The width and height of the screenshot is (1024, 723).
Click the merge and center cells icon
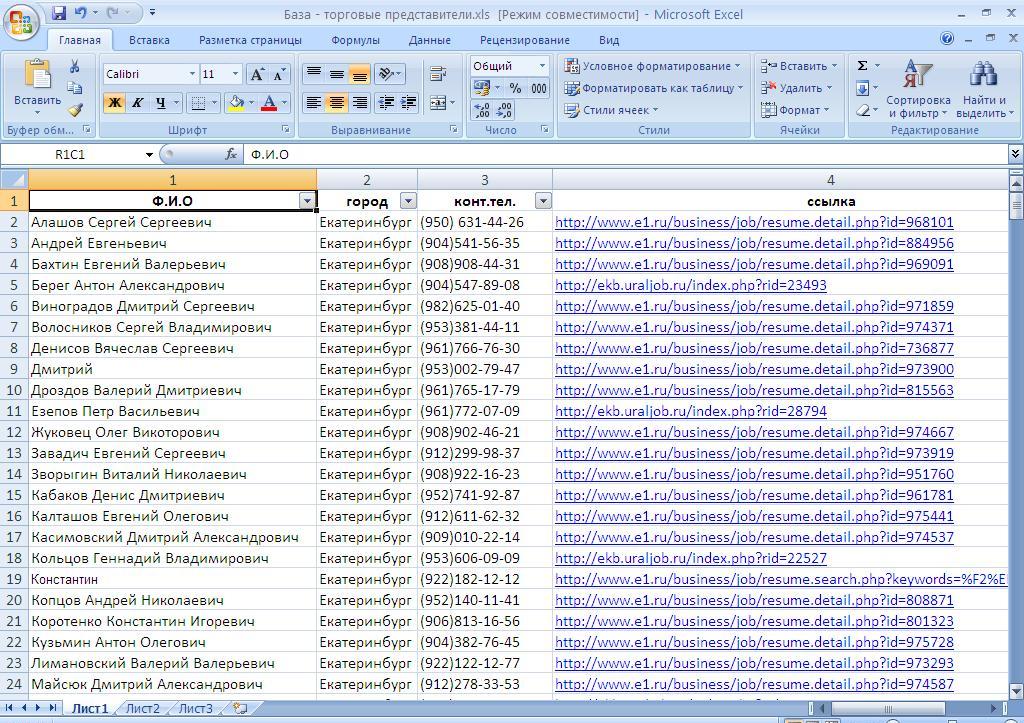coord(438,103)
